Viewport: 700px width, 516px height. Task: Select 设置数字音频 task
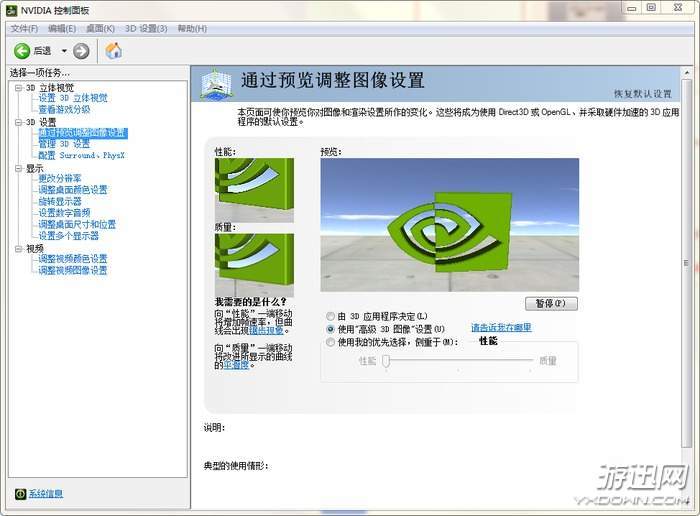[64, 213]
